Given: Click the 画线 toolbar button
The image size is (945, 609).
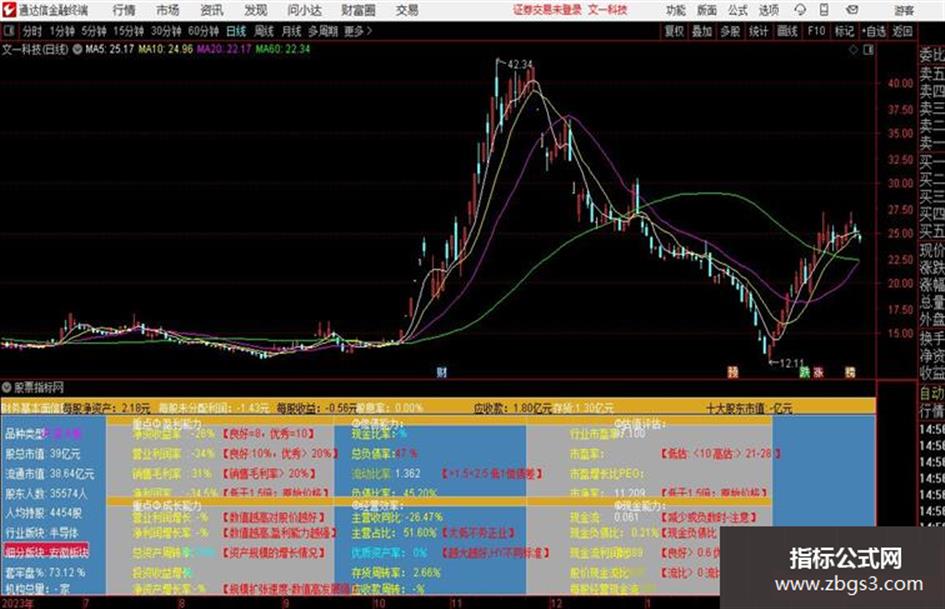Looking at the screenshot, I should coord(787,31).
